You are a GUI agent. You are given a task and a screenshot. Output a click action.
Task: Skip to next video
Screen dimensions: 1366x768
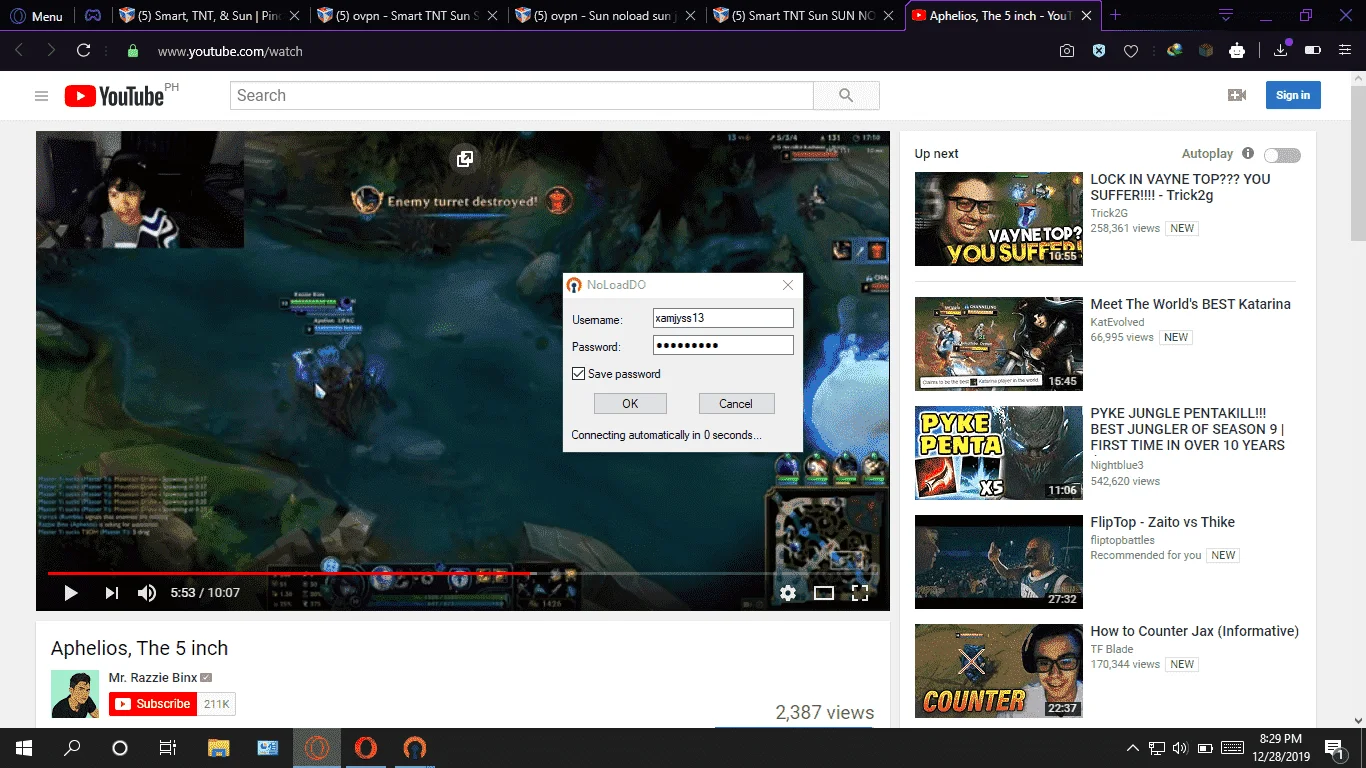point(111,593)
